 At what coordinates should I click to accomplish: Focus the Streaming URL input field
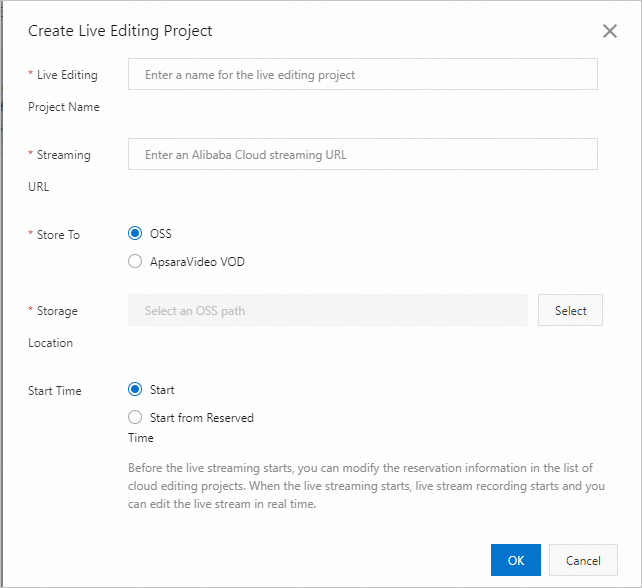tap(363, 154)
